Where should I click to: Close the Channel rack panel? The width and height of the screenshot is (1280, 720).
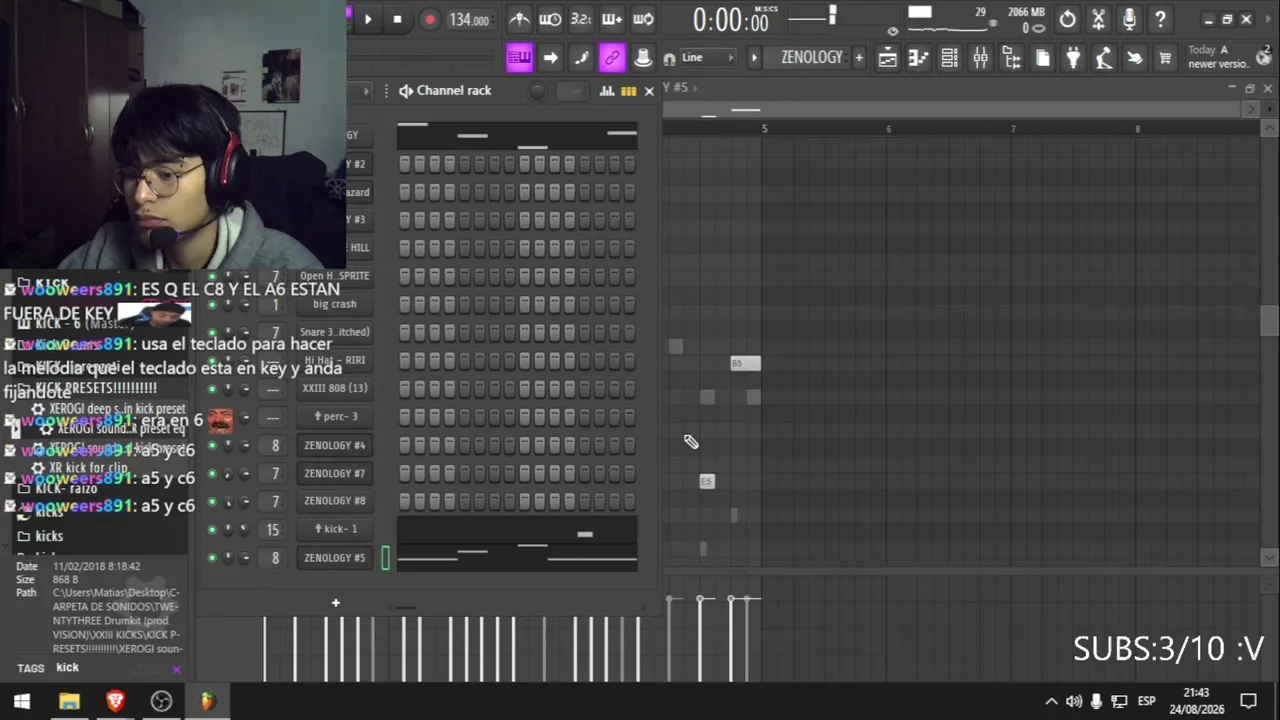tap(649, 91)
